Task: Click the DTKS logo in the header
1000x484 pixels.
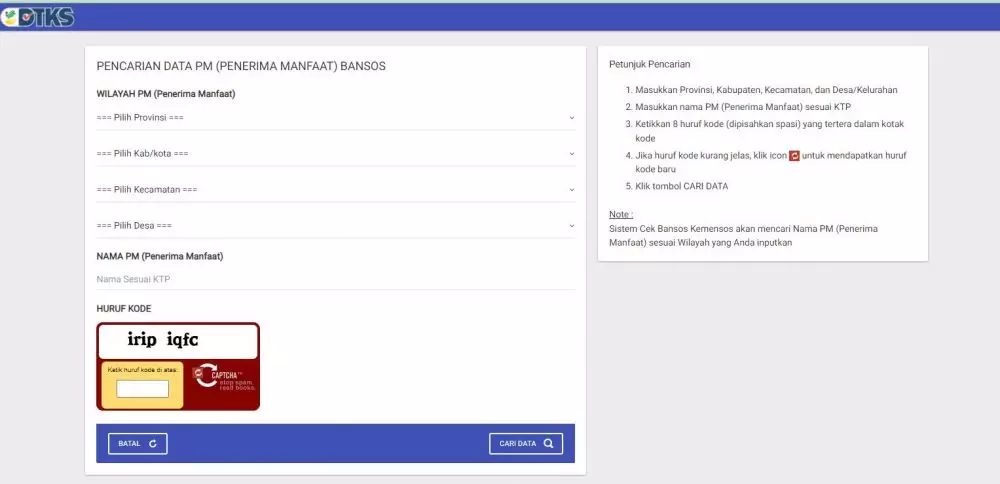Action: coord(38,17)
